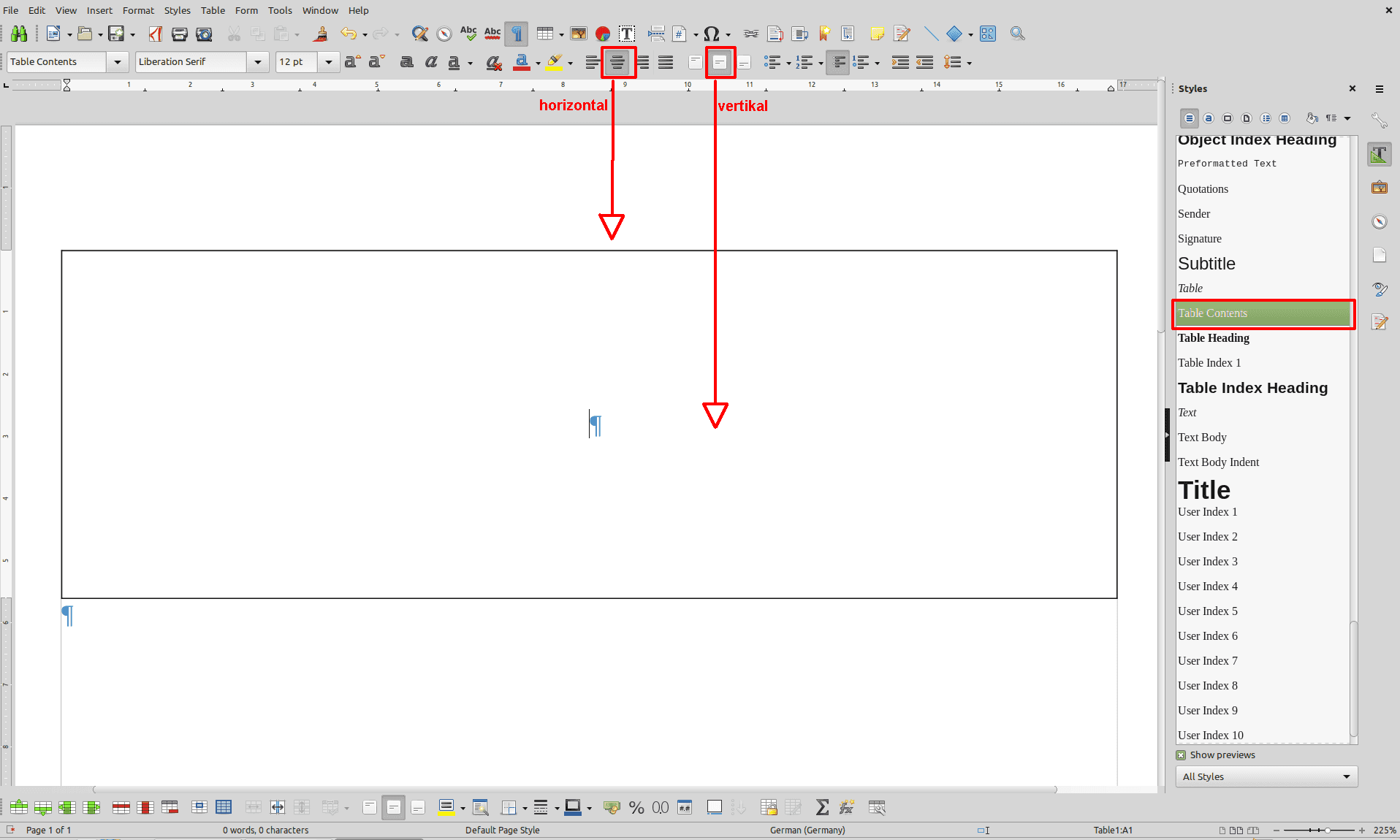Screen dimensions: 1400x840
Task: Click the Export as PDF icon
Action: click(155, 34)
